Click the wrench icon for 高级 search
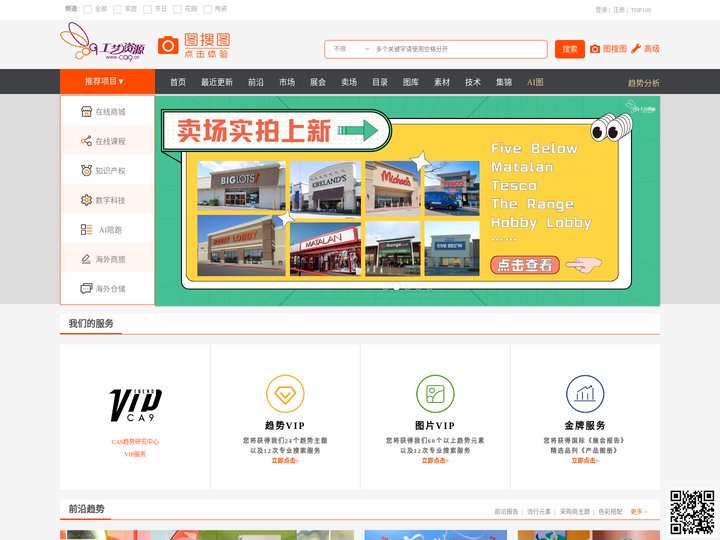 click(x=636, y=49)
